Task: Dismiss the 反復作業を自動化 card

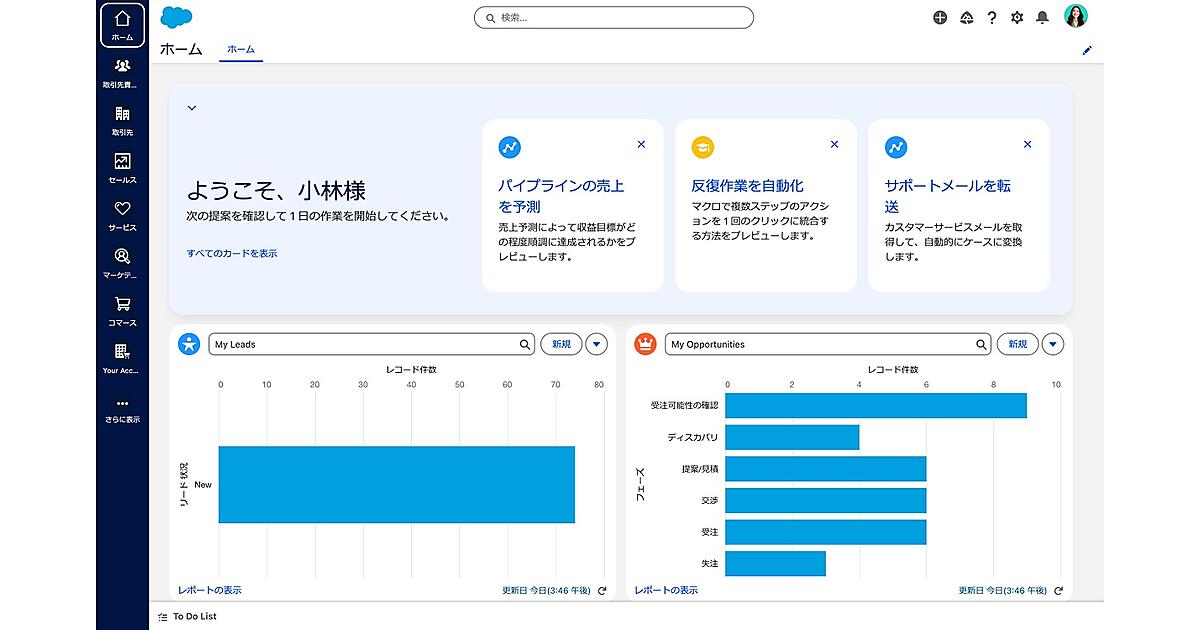Action: coord(834,145)
